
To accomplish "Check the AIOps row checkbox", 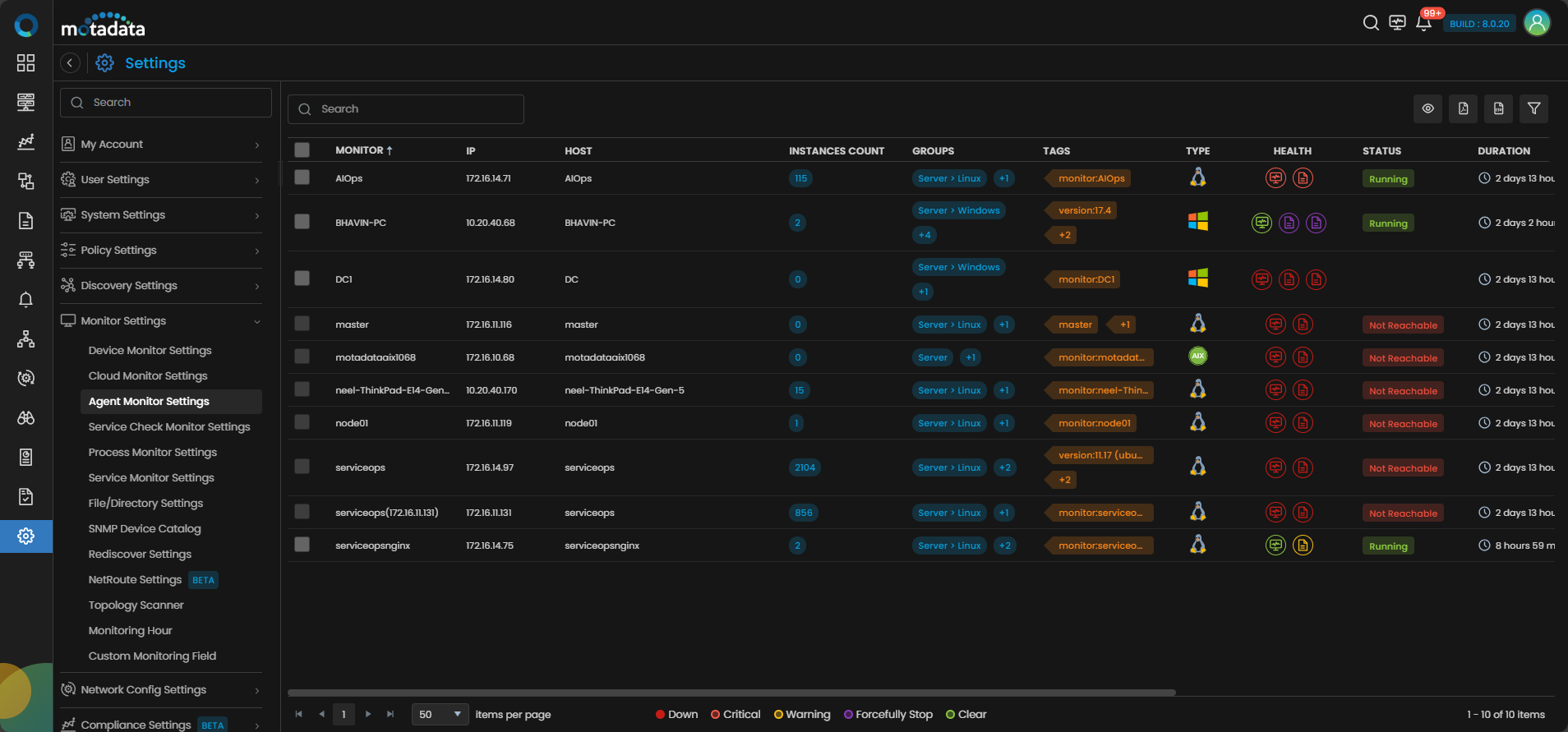I will point(302,177).
